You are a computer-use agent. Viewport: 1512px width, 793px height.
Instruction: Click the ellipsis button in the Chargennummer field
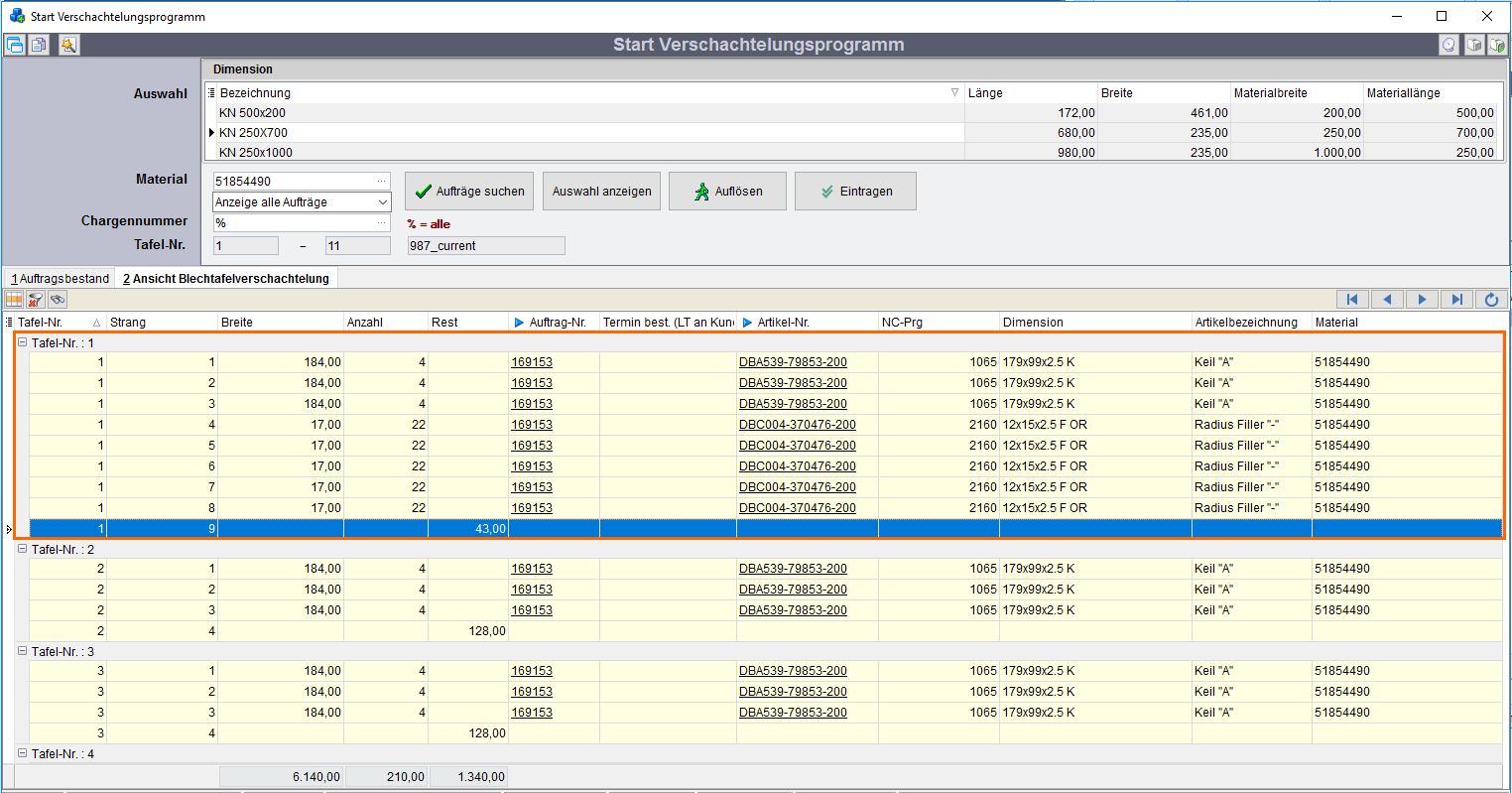(x=382, y=223)
